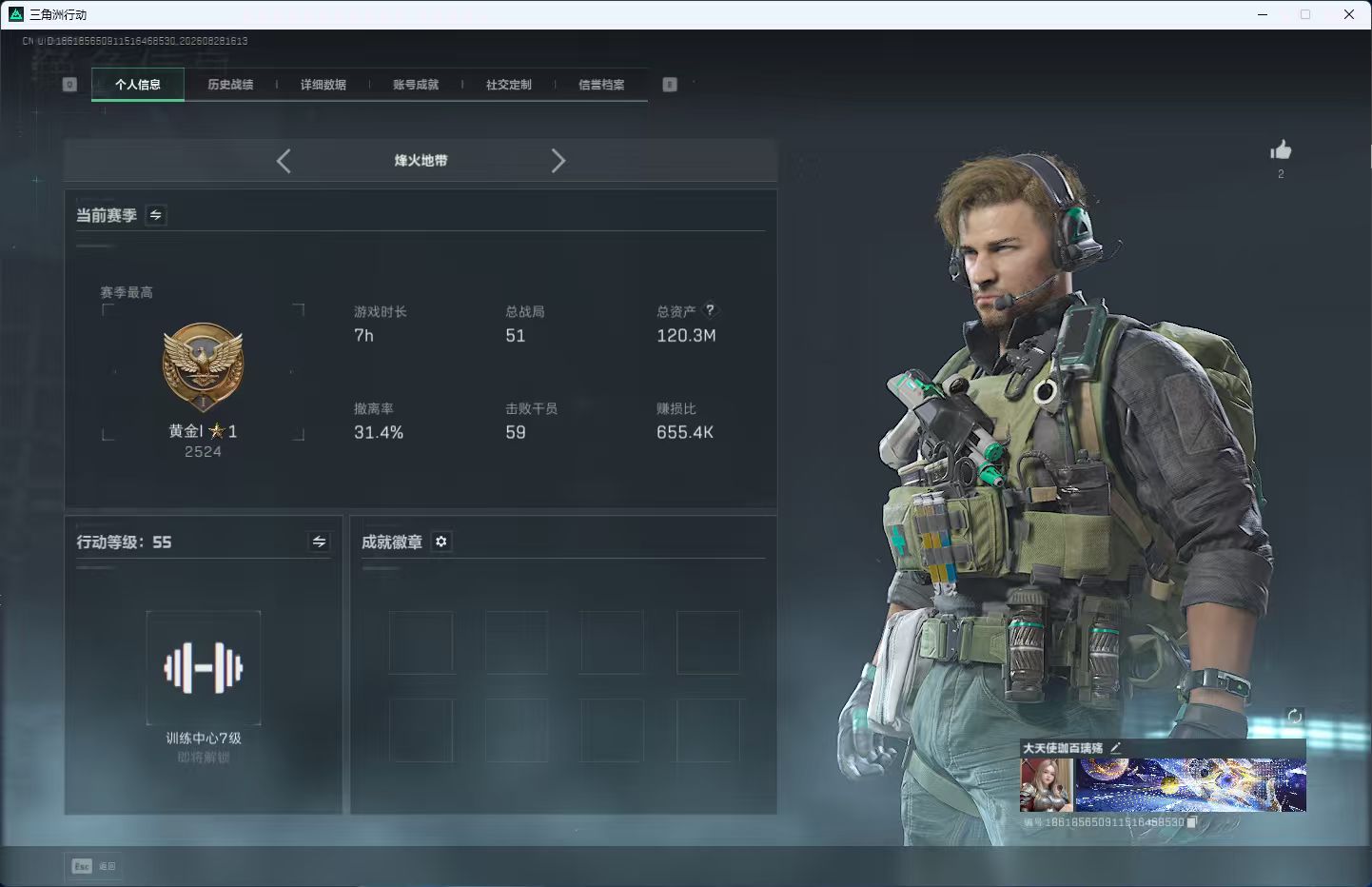1372x887 pixels.
Task: Click the E key hint right of the tabs
Action: click(670, 85)
